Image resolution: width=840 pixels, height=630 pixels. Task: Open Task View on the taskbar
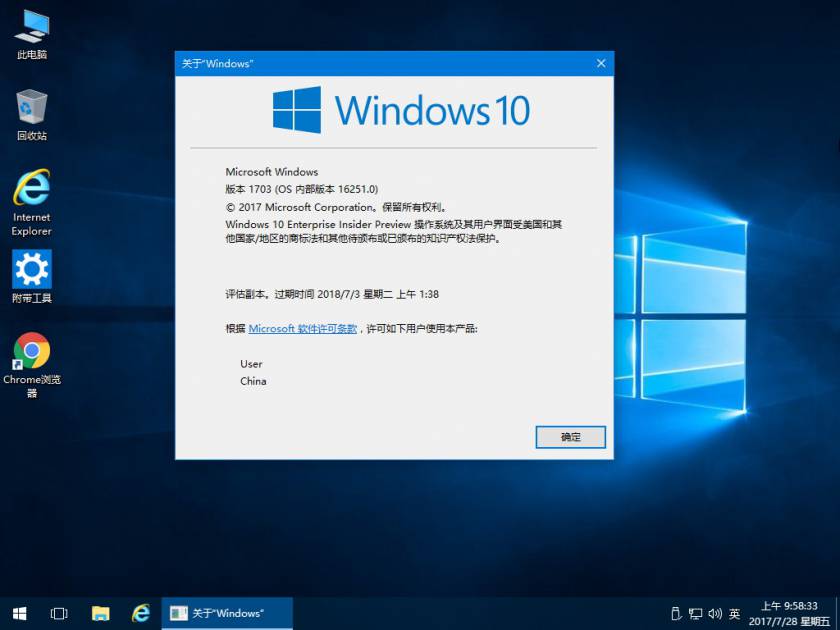click(59, 613)
